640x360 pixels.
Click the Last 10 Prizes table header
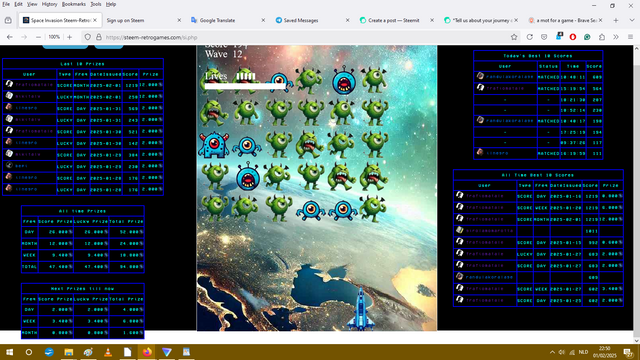pos(83,64)
